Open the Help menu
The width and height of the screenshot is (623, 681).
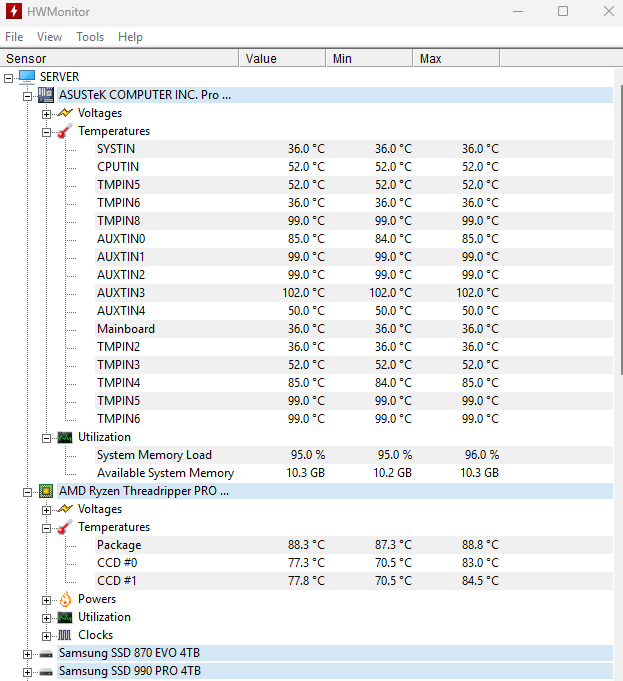coord(130,37)
